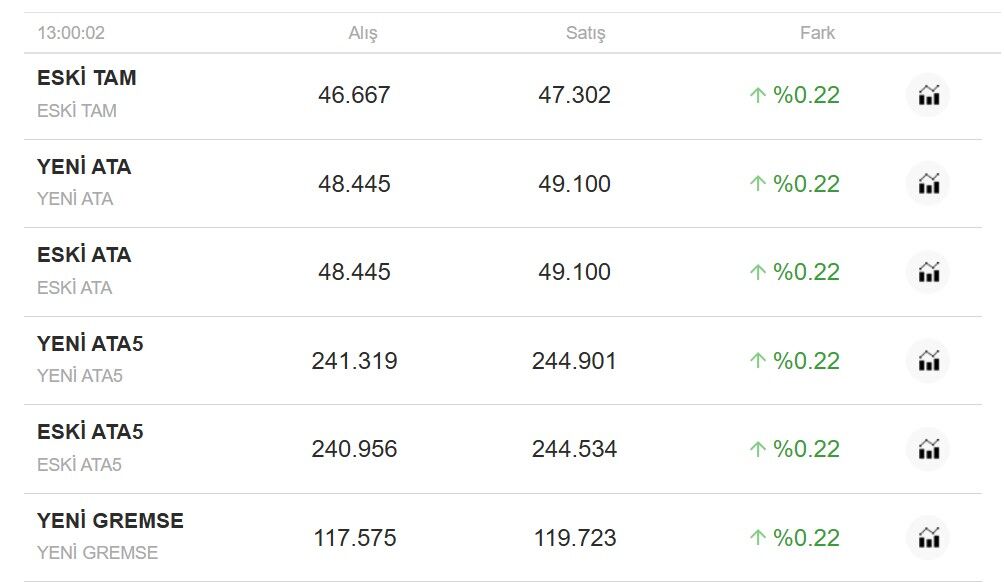Open the ESKİ ATA5 bold title
Viewport: 1004px width, 582px height.
coord(90,432)
